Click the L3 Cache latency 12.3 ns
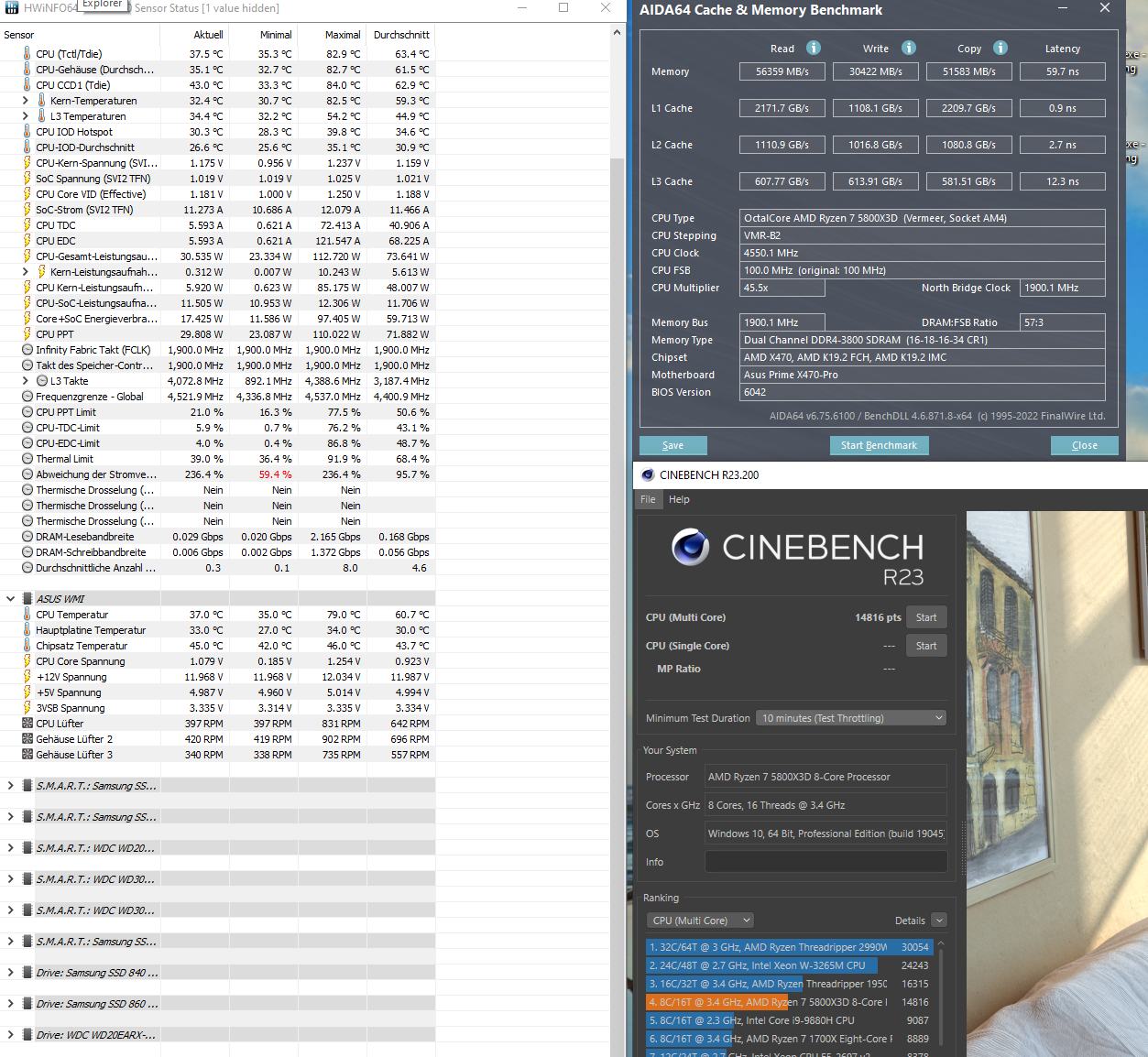The height and width of the screenshot is (1057, 1148). 1062,181
